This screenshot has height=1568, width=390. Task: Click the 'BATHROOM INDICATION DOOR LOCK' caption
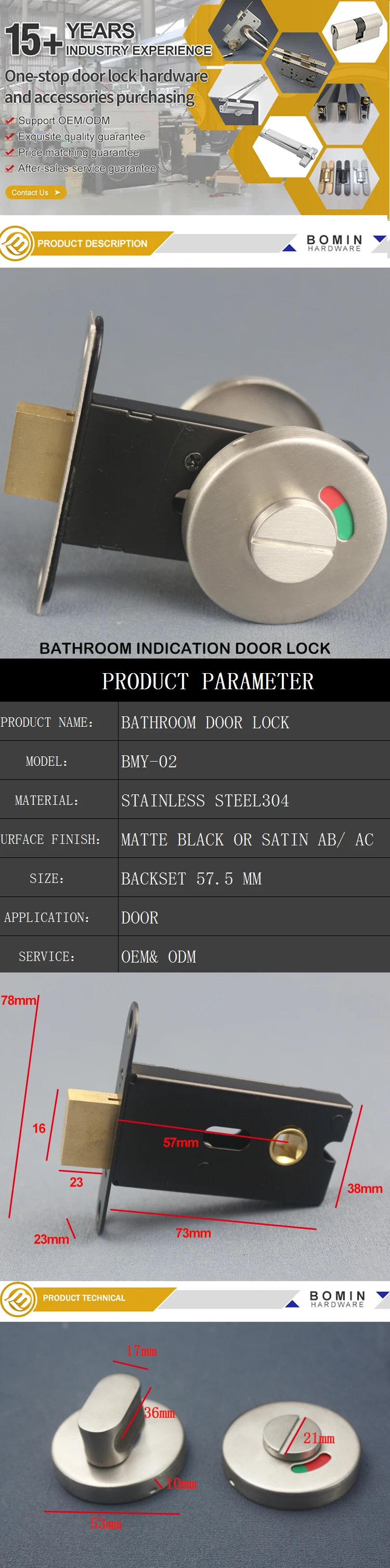point(185,648)
